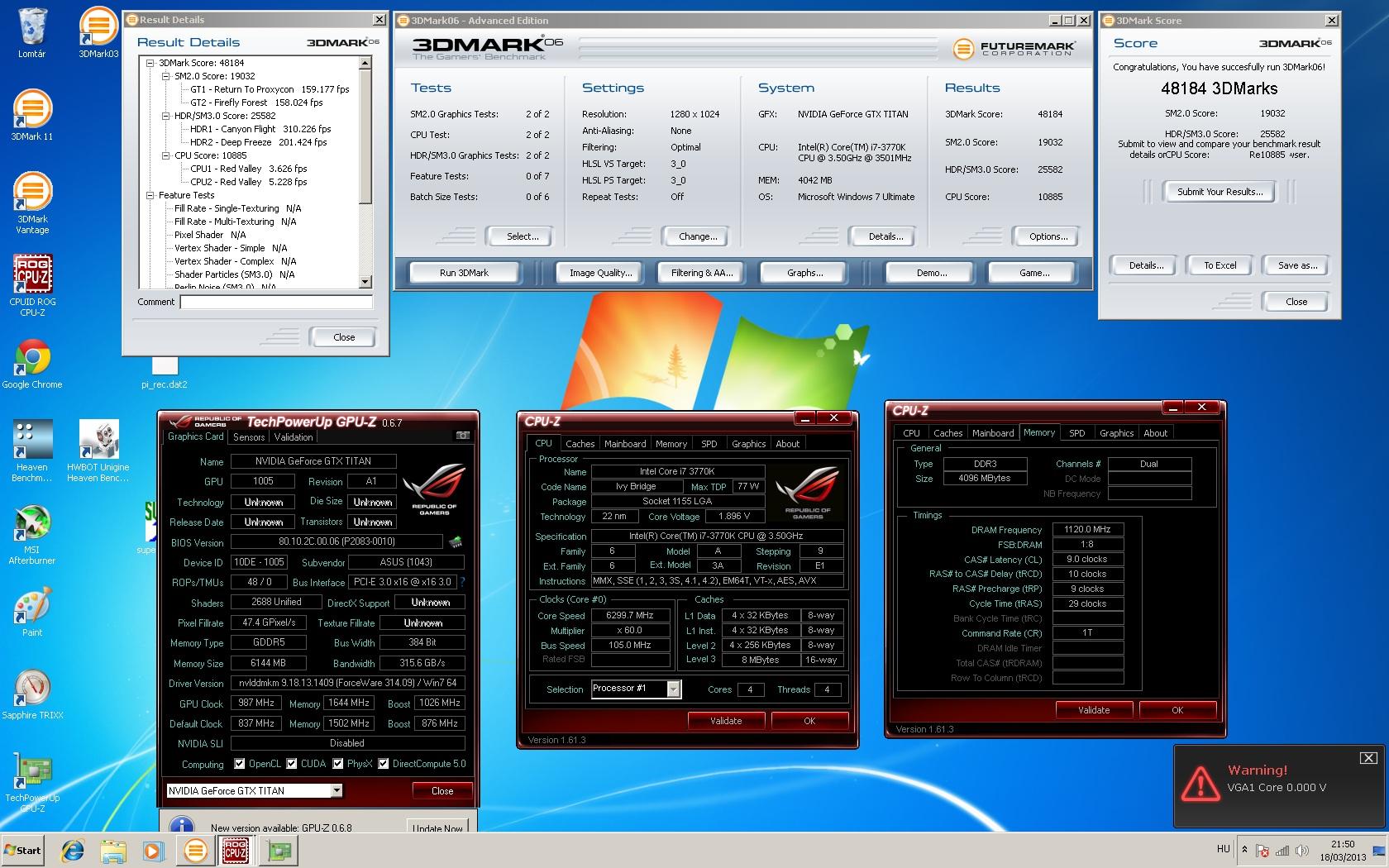1389x868 pixels.
Task: Open the 3DMark03 desktop shortcut
Action: coord(98,34)
